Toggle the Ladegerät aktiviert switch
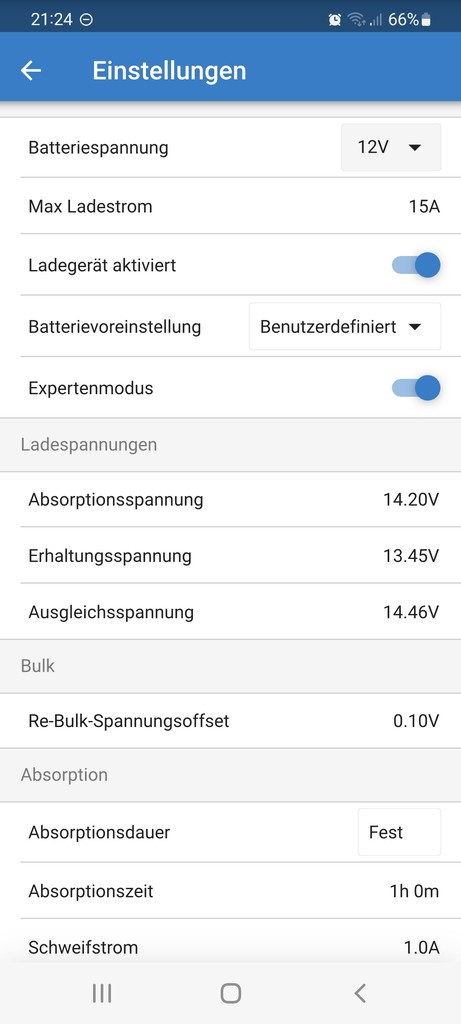The width and height of the screenshot is (461, 1024). (416, 265)
